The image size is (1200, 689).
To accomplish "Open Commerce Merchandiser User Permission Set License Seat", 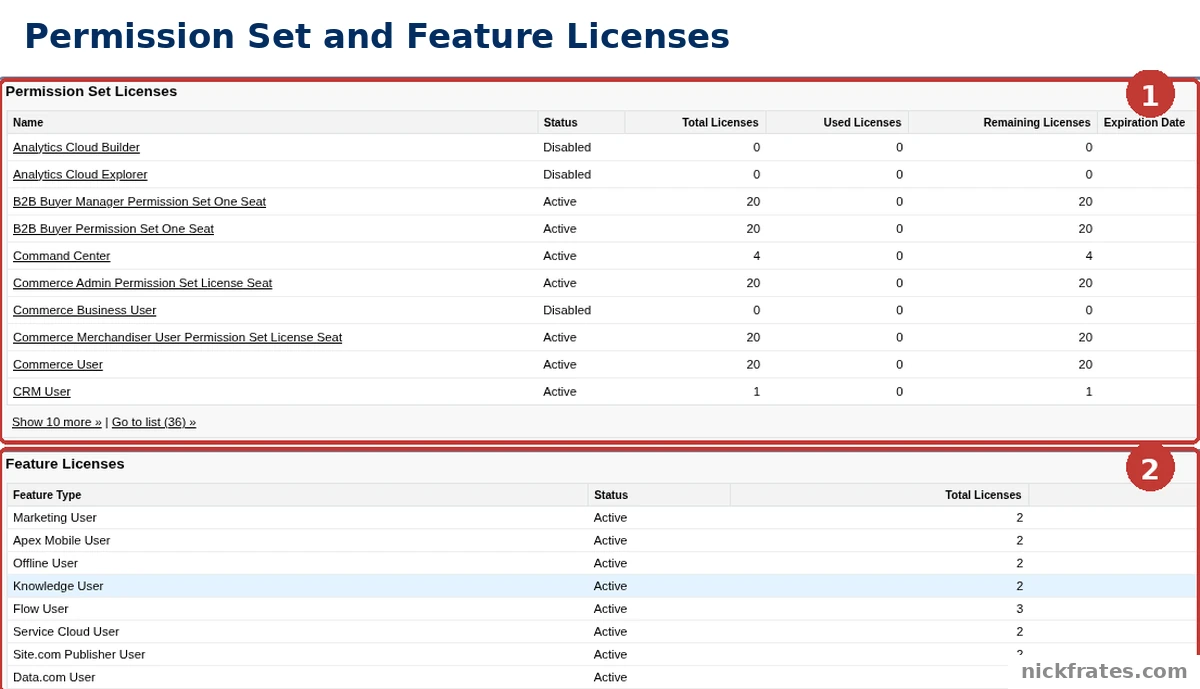I will [177, 337].
